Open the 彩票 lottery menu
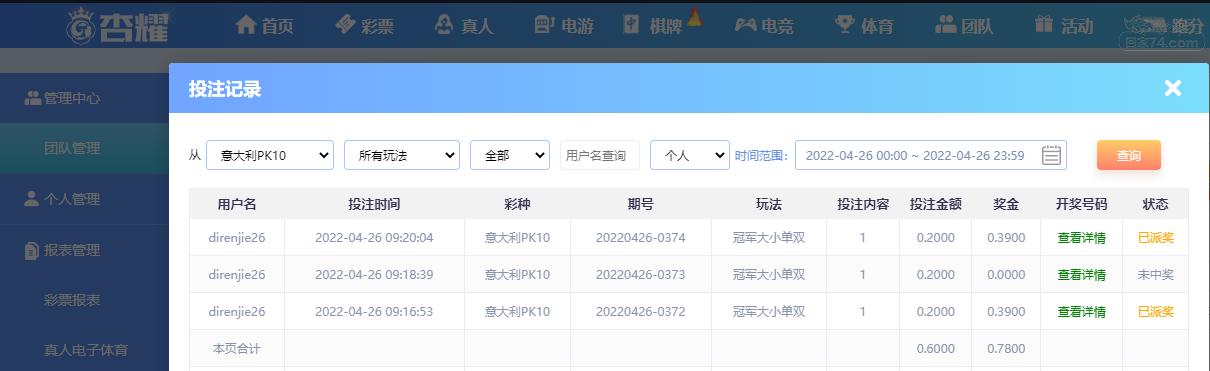The height and width of the screenshot is (371, 1210). pos(364,26)
